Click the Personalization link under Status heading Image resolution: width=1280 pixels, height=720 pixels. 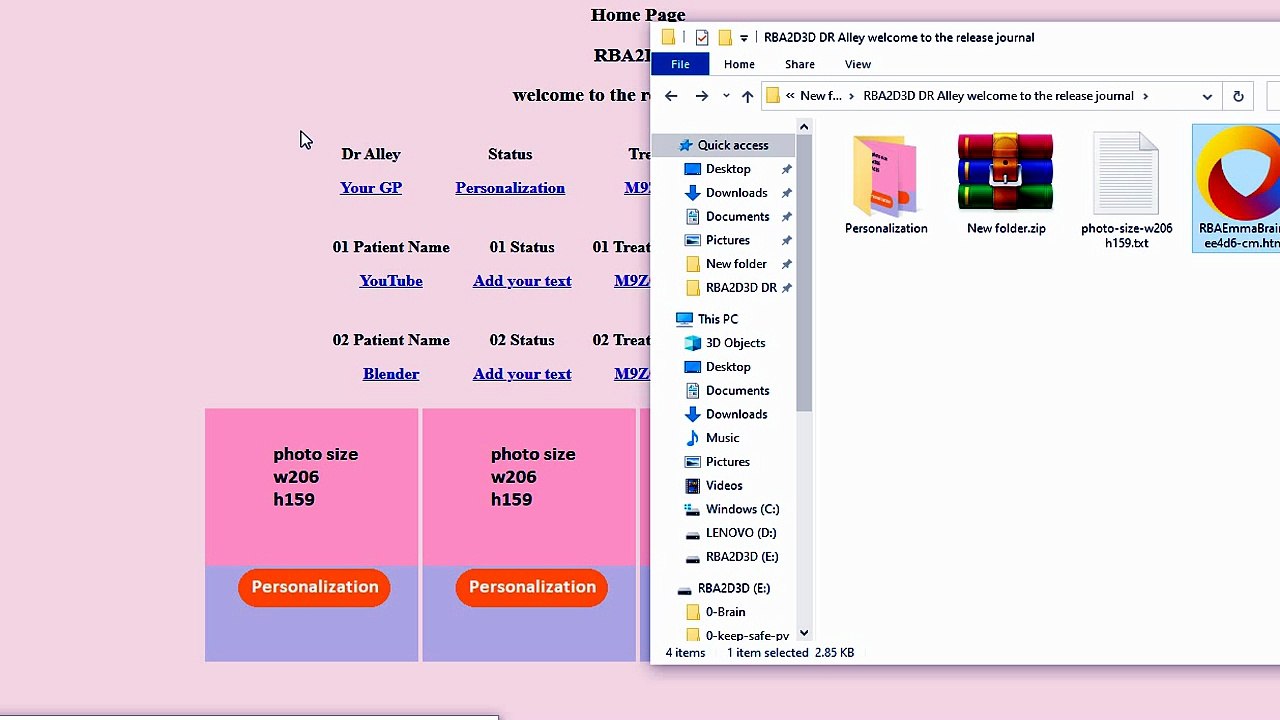[x=510, y=188]
